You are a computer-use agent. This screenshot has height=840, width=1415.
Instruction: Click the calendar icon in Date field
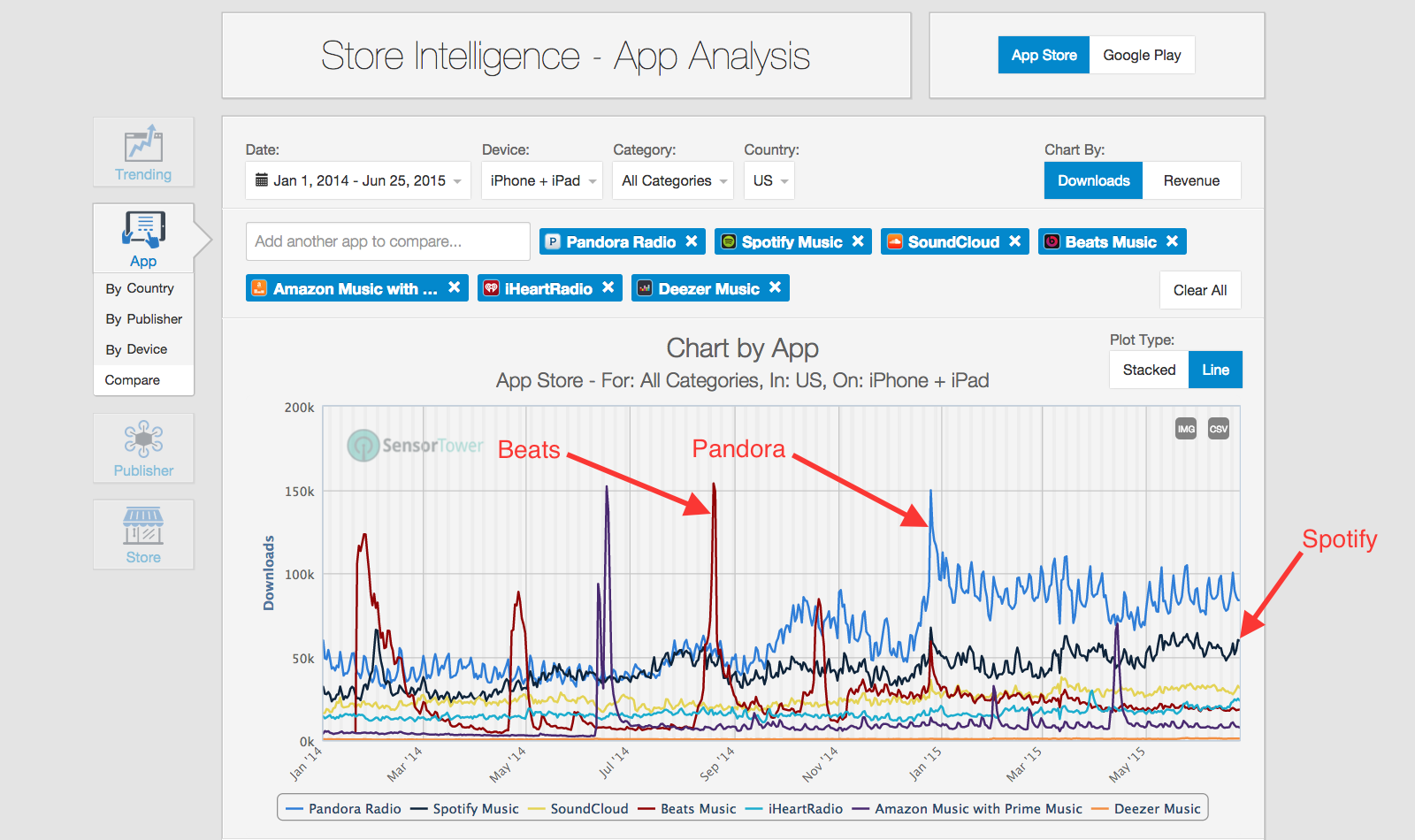click(x=262, y=180)
